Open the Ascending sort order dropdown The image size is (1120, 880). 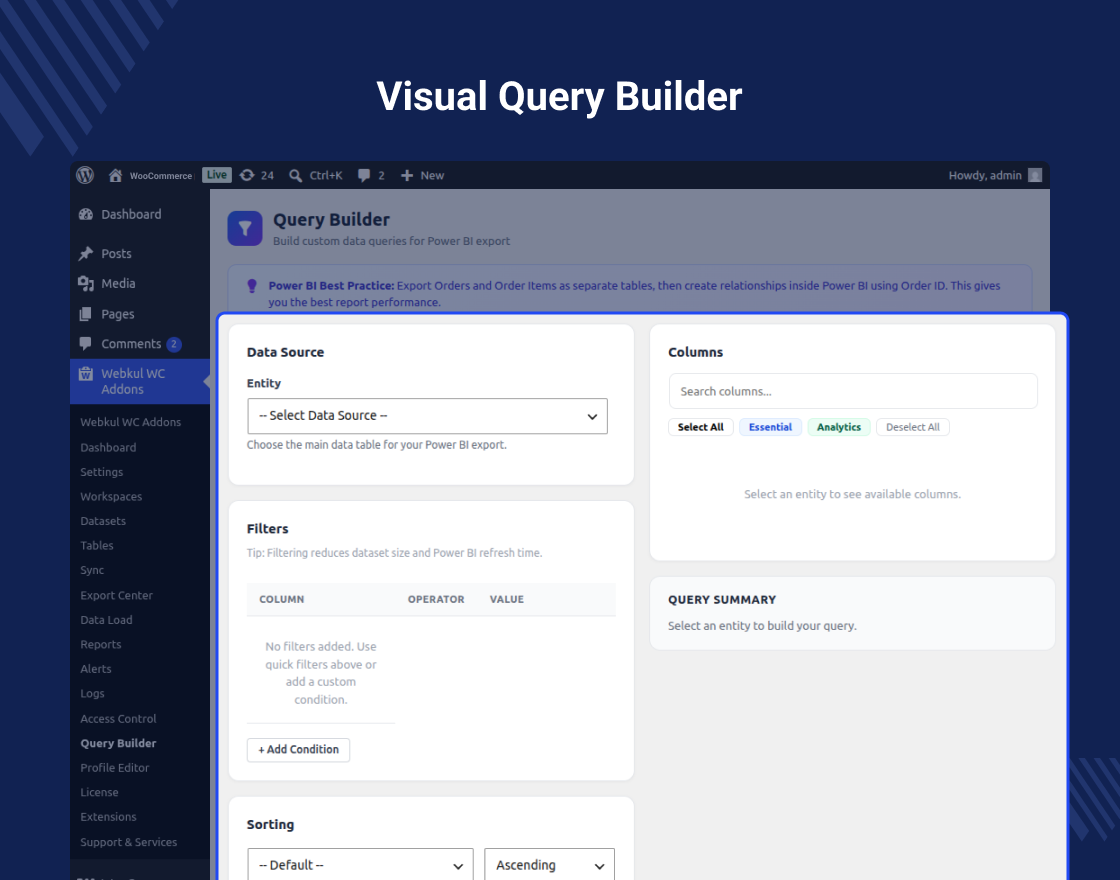(x=549, y=864)
